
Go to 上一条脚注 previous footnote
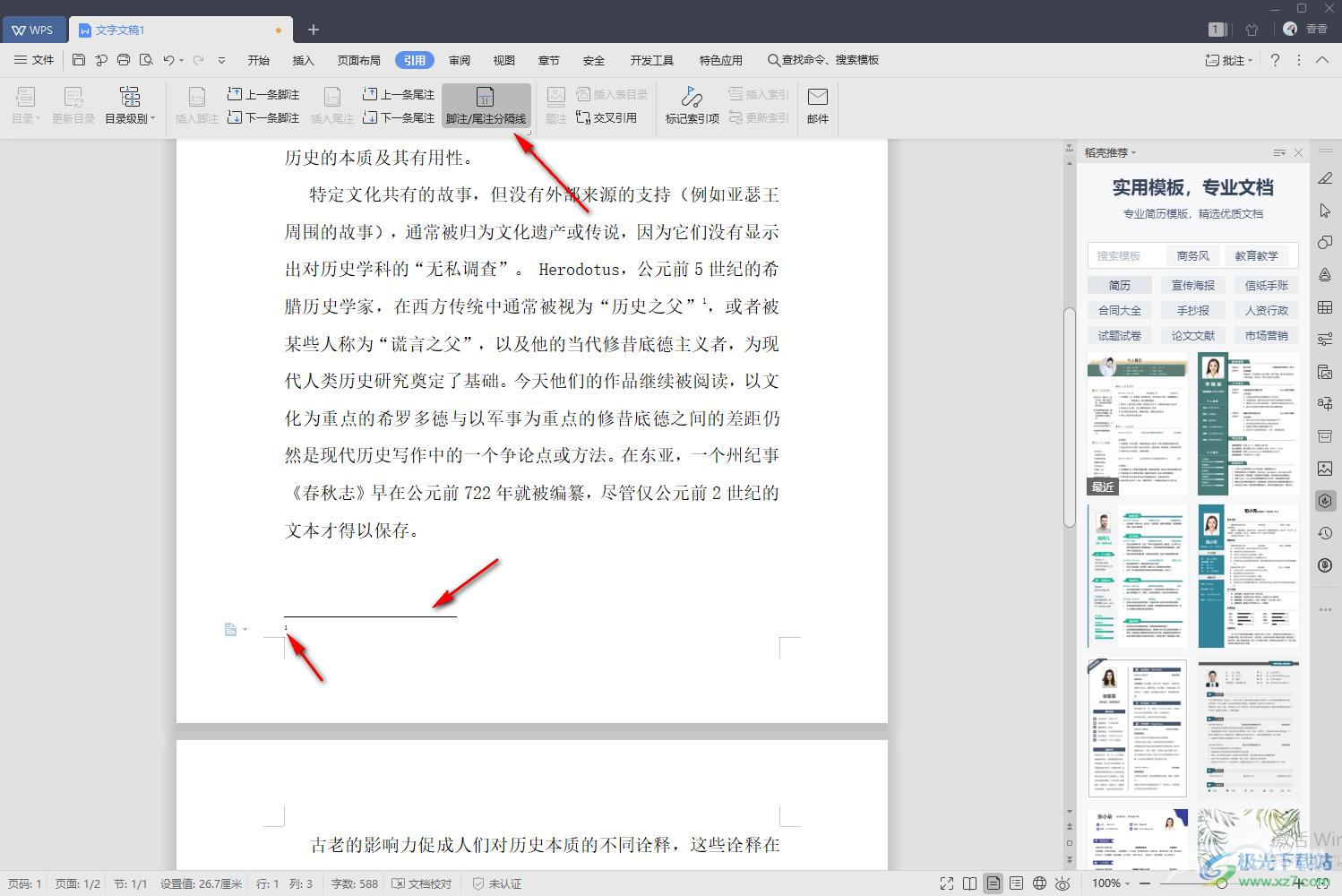coord(263,94)
